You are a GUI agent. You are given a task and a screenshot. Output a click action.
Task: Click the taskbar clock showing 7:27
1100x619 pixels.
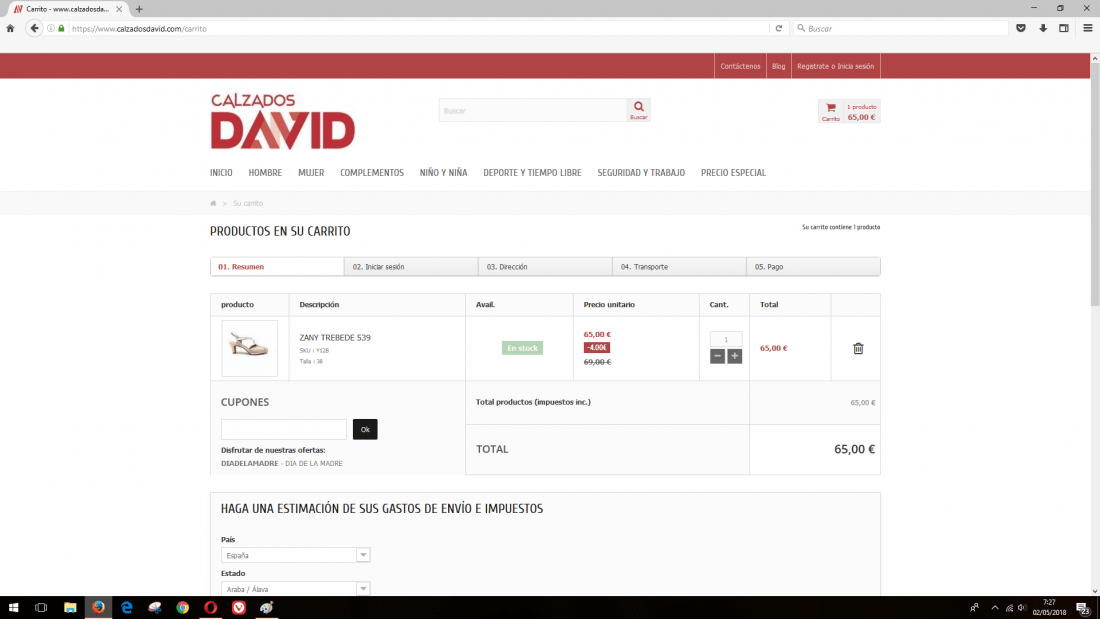1049,608
